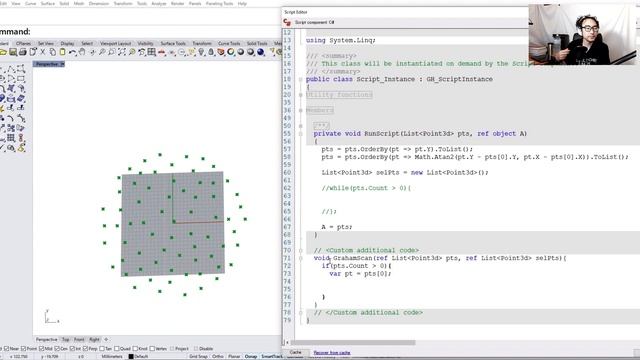The width and height of the screenshot is (640, 360).
Task: Toggle the Vertex osnap checkbox
Action: [152, 349]
